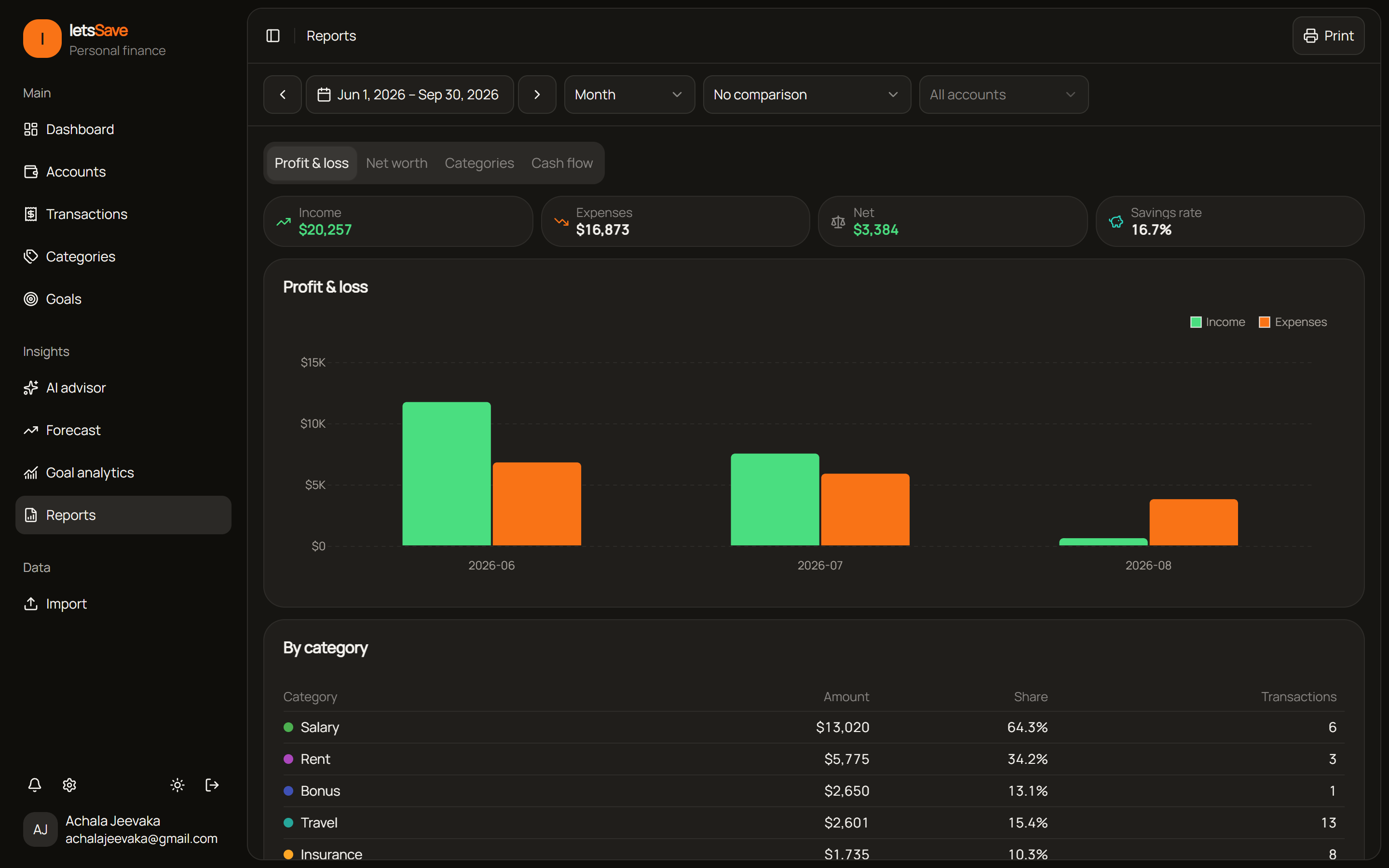Open the No comparison dropdown
Viewport: 1389px width, 868px height.
[807, 95]
